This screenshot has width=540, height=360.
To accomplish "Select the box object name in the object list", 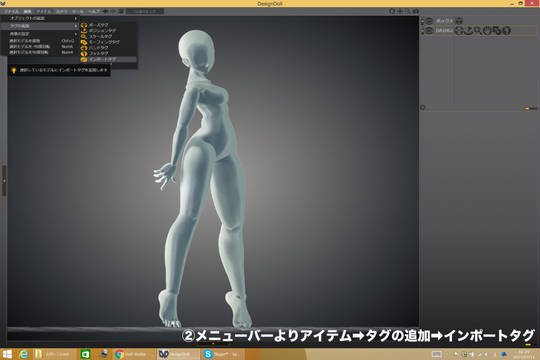I will pos(444,21).
